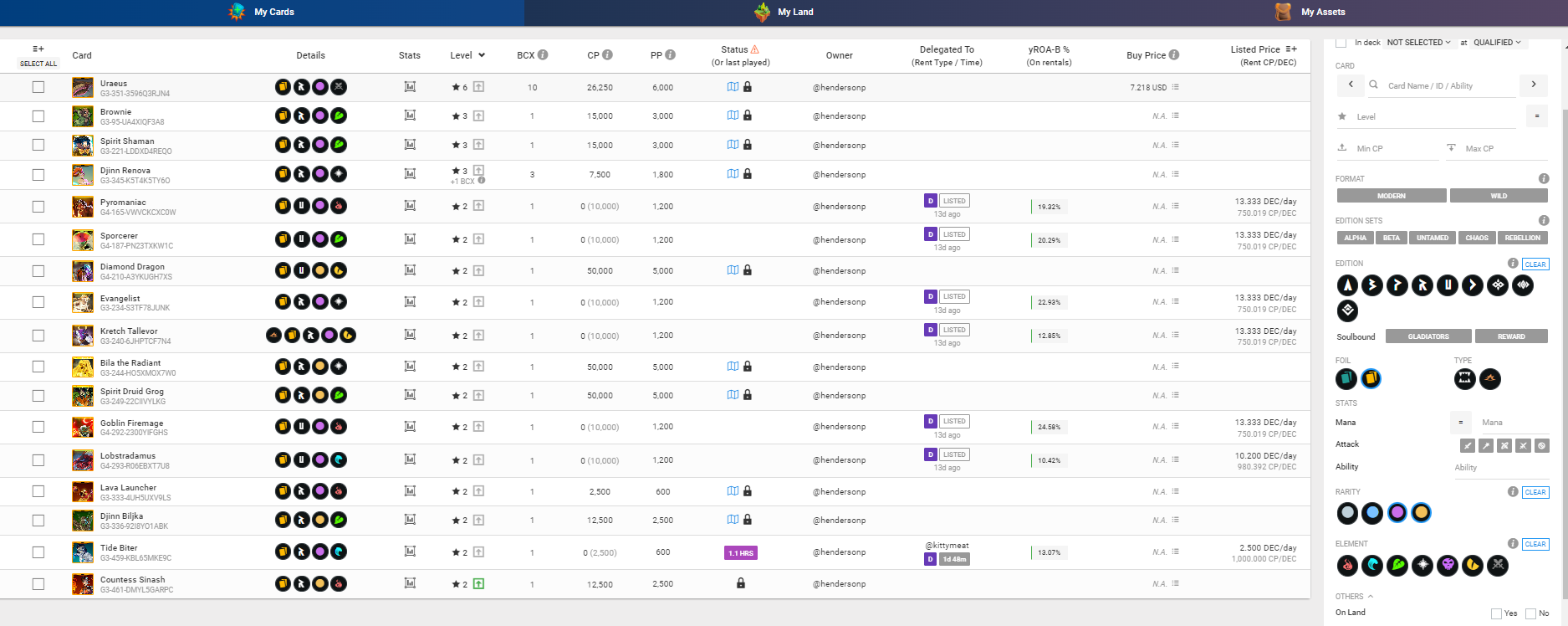The width and height of the screenshot is (1568, 626).
Task: Open the Ability filter field
Action: coord(1501,467)
